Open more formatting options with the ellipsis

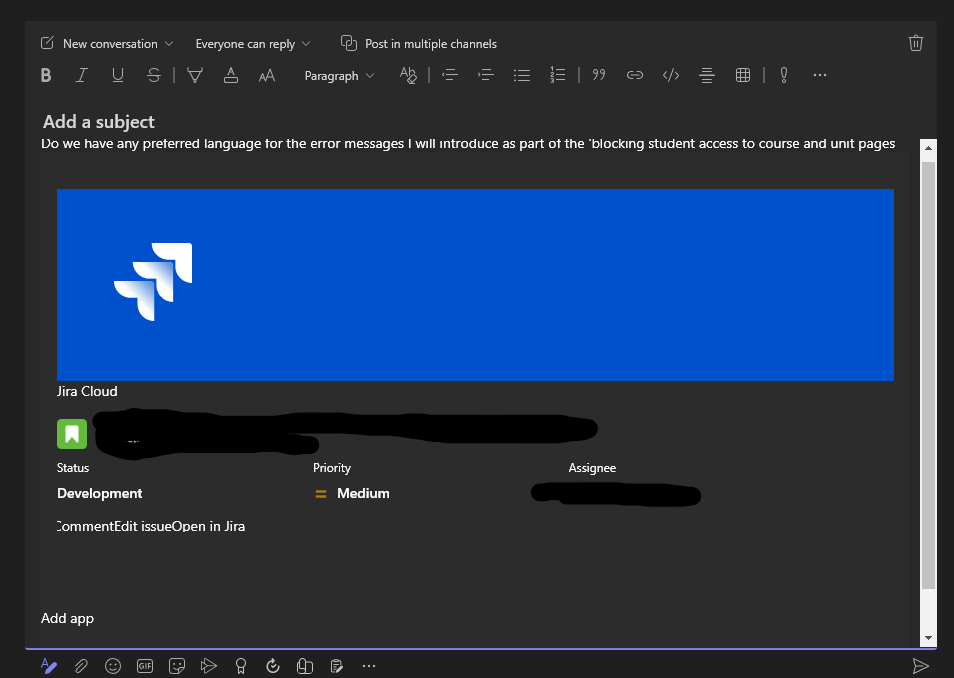tap(819, 75)
